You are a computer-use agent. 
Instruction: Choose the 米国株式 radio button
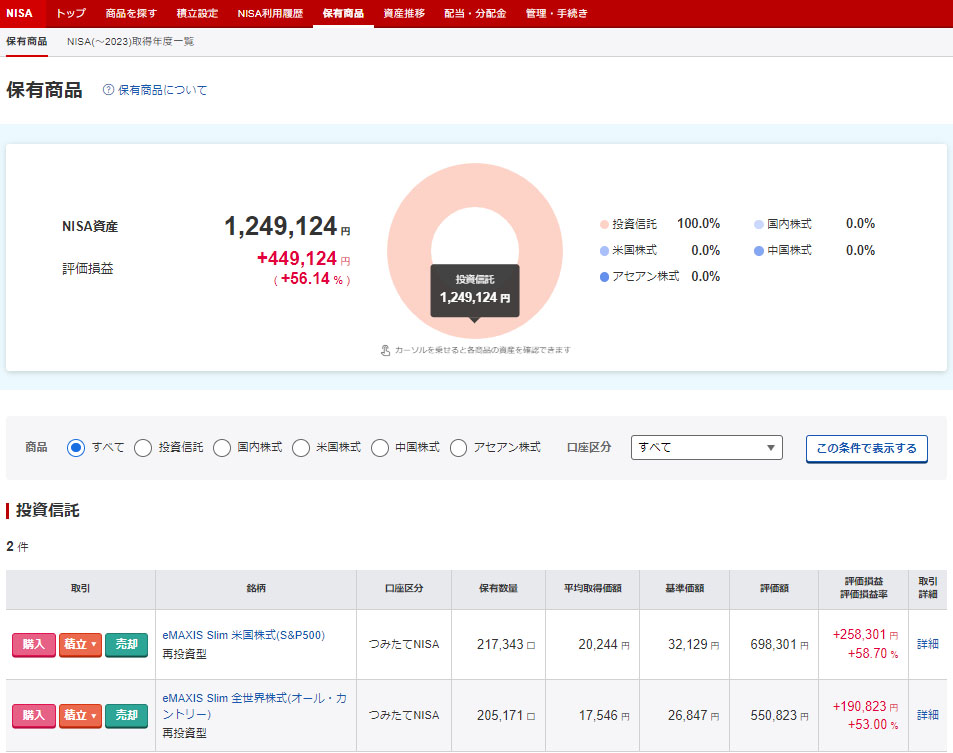[x=301, y=448]
